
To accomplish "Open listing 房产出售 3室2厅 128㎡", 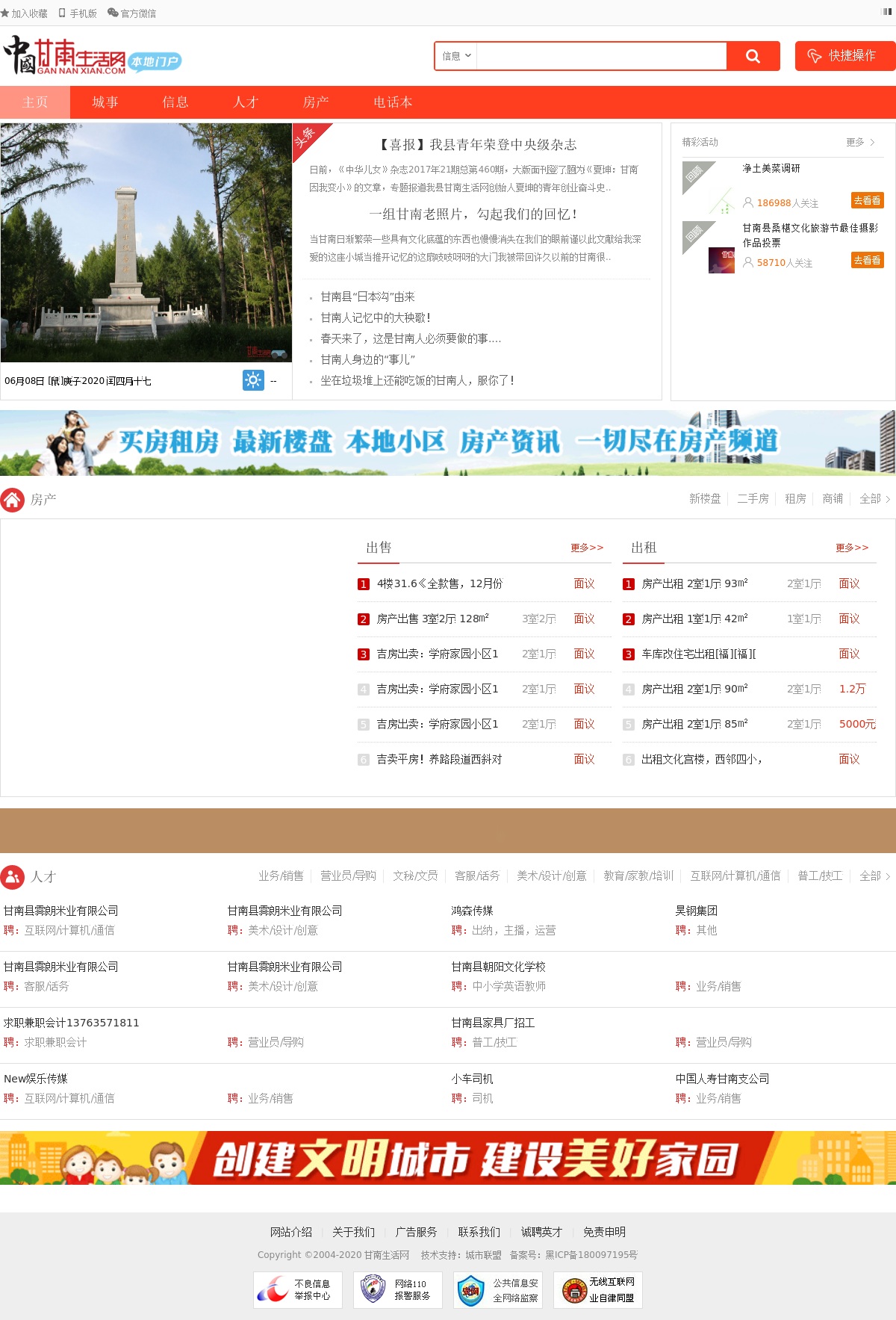I will (x=433, y=619).
